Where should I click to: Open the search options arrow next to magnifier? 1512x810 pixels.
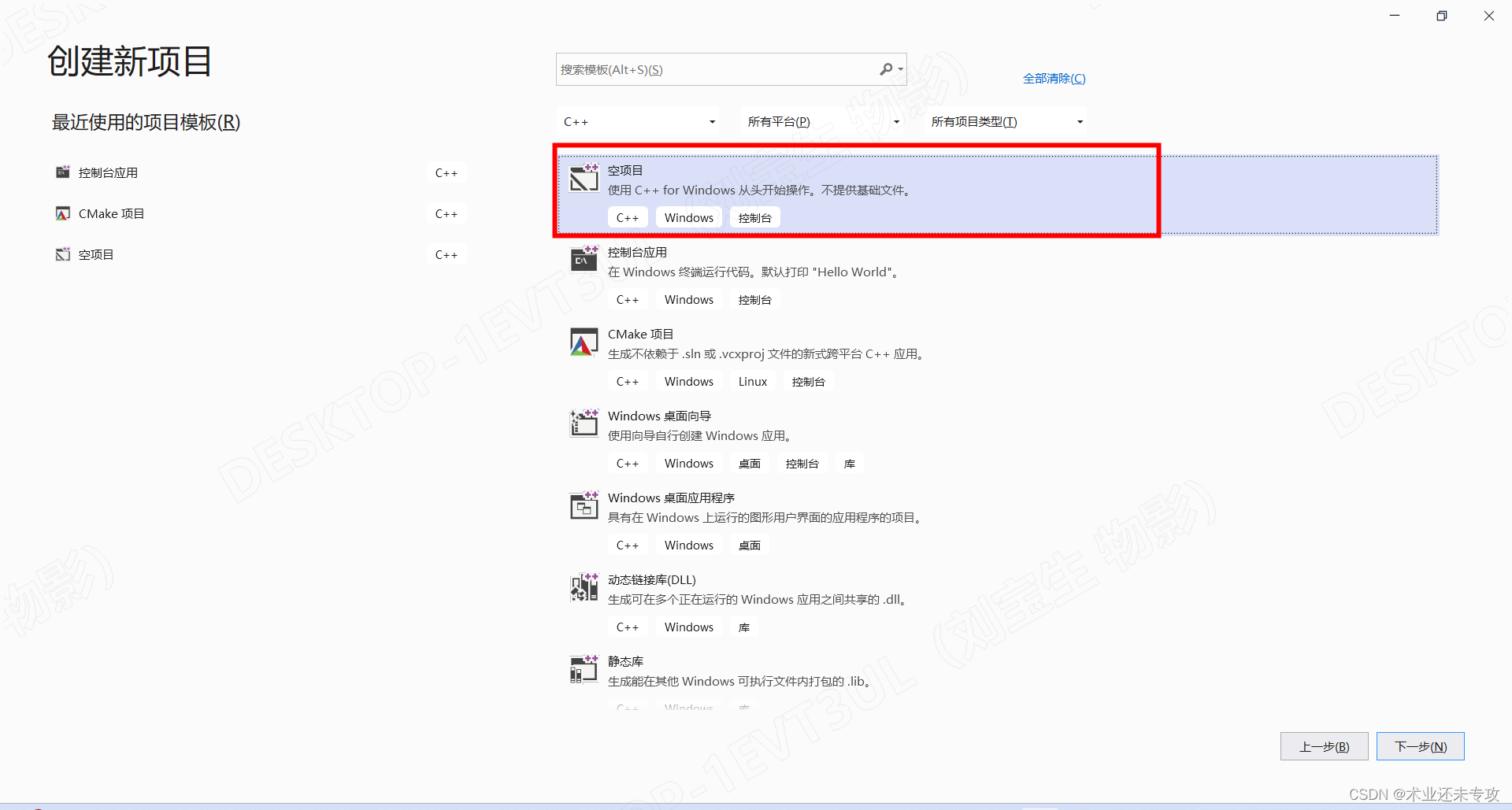(900, 69)
